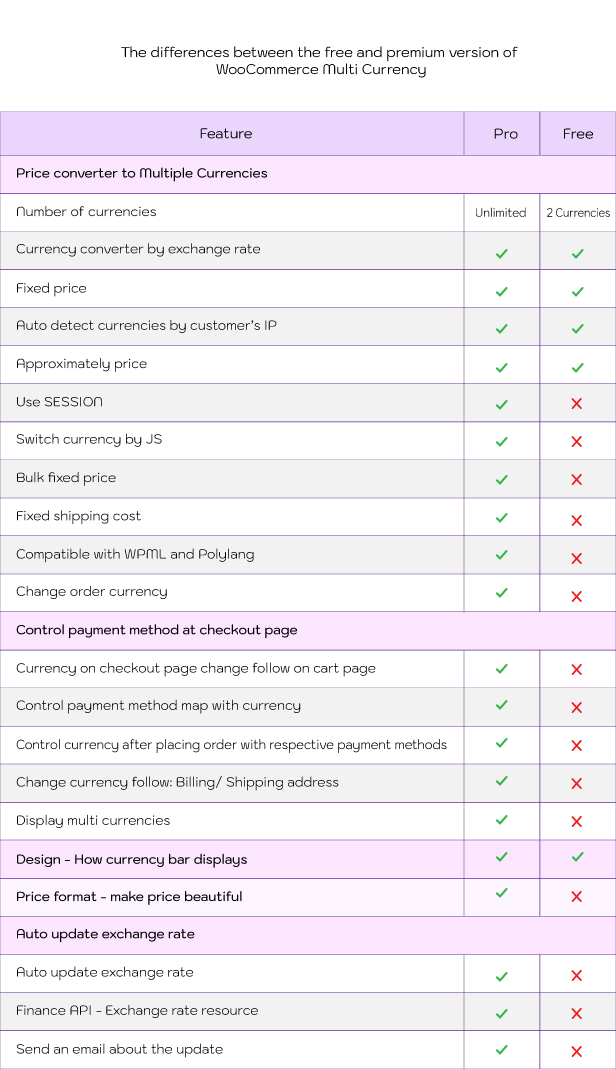Click the Control payment method at checkout section
This screenshot has height=1069, width=616.
coord(308,630)
